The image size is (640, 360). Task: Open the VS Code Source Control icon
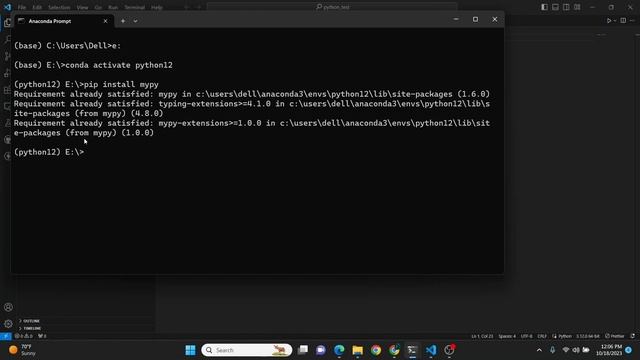coord(7,56)
